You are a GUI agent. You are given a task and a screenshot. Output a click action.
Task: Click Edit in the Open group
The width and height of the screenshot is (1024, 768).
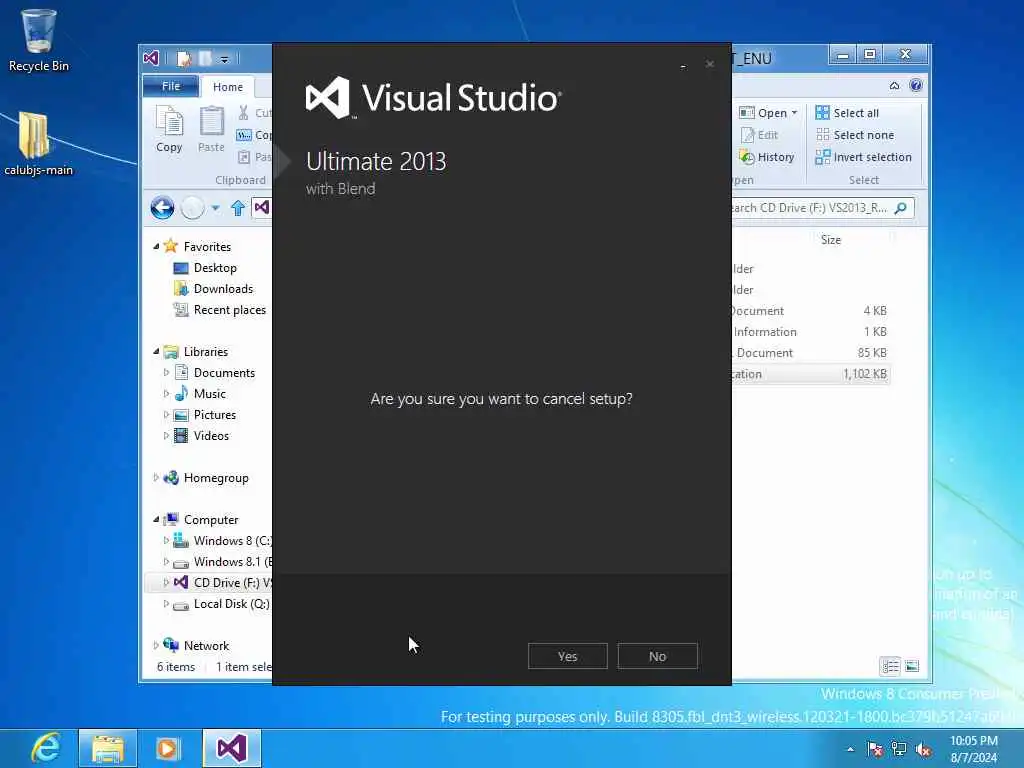point(760,135)
